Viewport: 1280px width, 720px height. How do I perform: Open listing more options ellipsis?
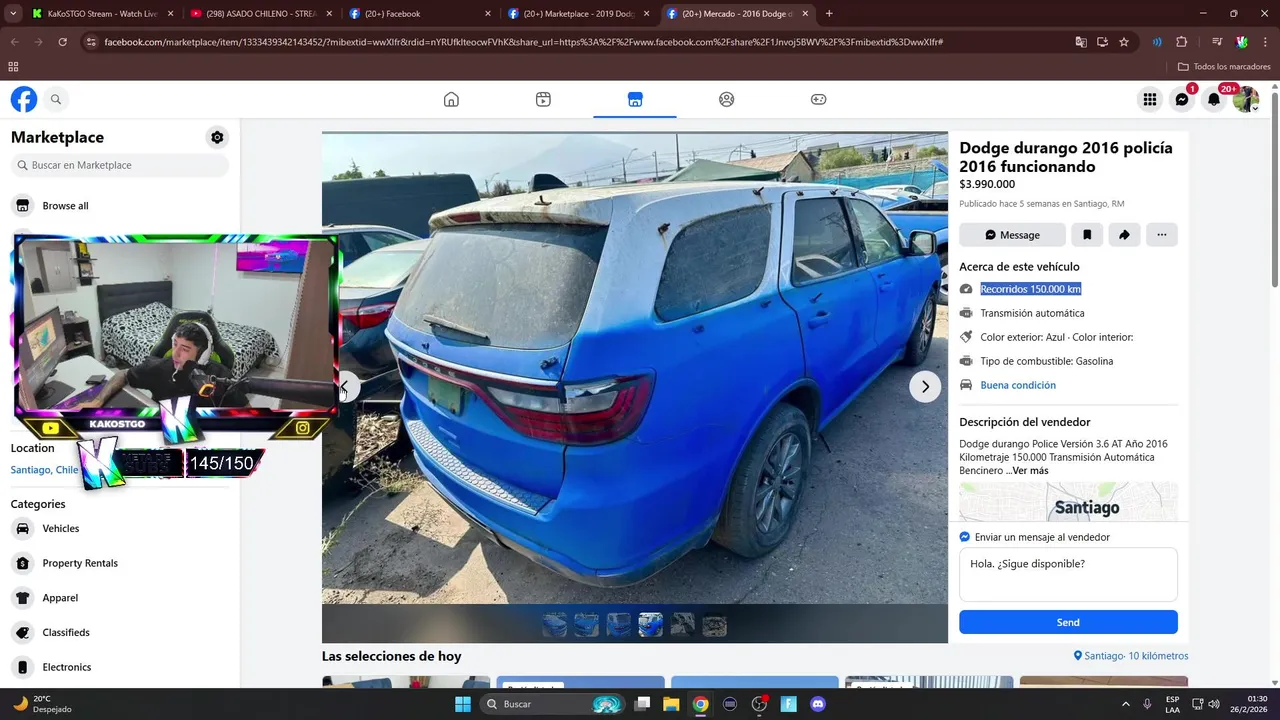point(1161,235)
